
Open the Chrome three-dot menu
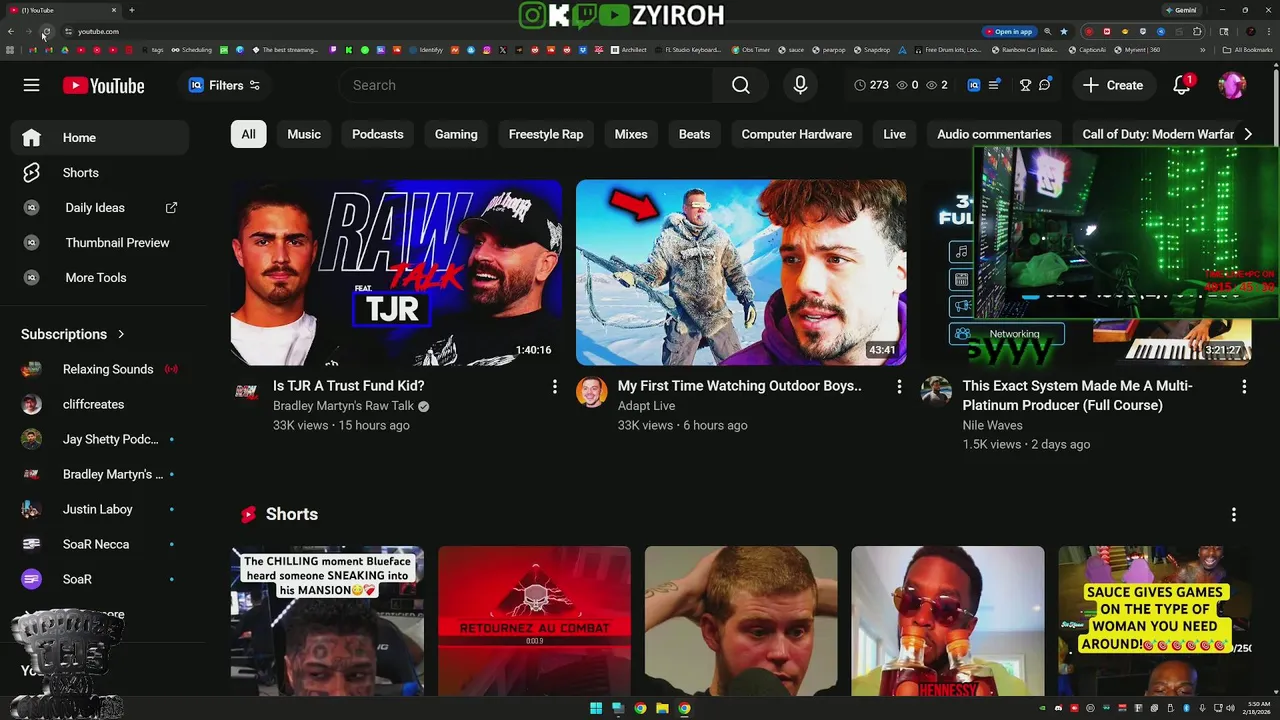(x=1267, y=31)
